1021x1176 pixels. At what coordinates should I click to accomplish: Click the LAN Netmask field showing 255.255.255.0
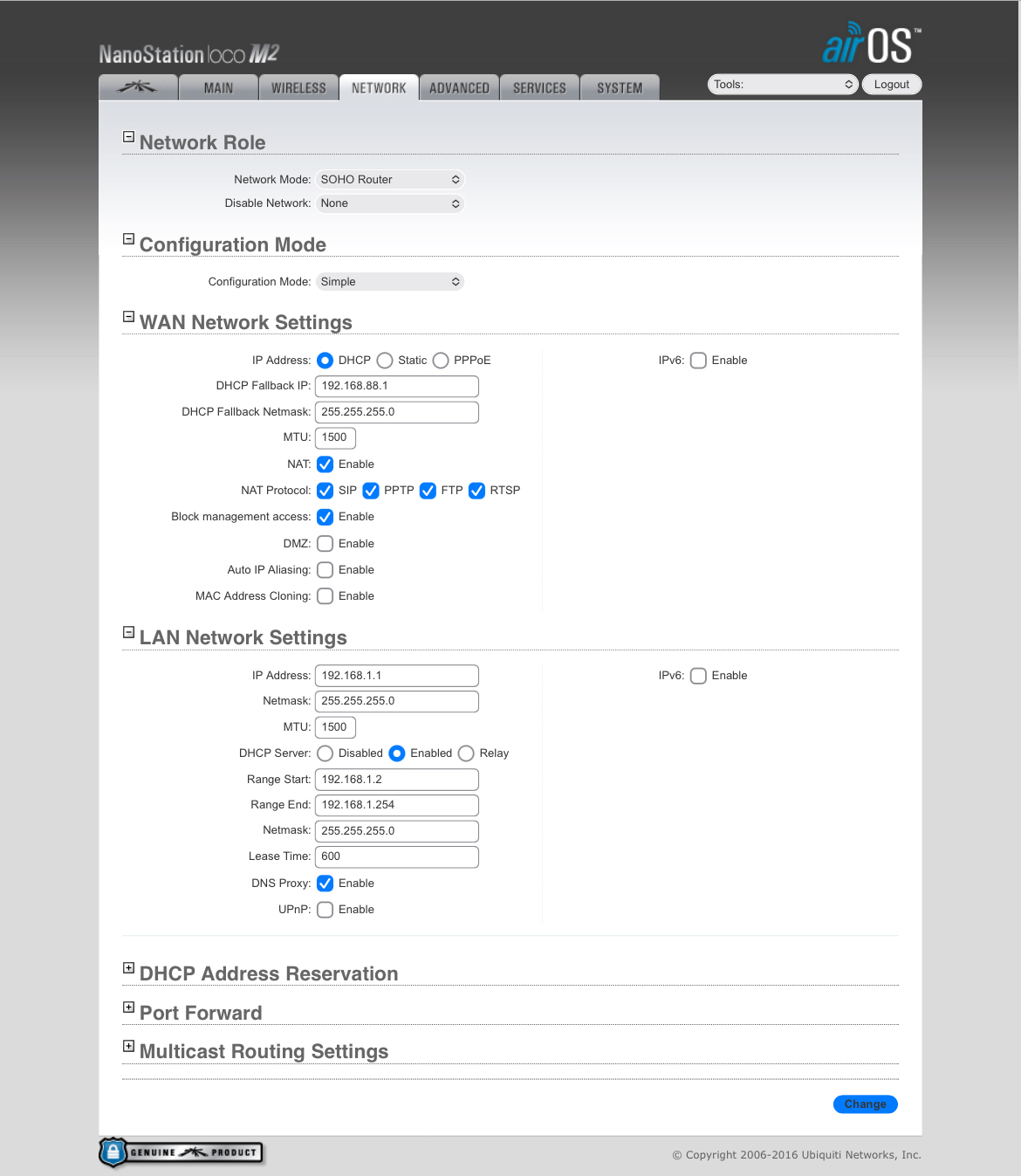(x=397, y=701)
